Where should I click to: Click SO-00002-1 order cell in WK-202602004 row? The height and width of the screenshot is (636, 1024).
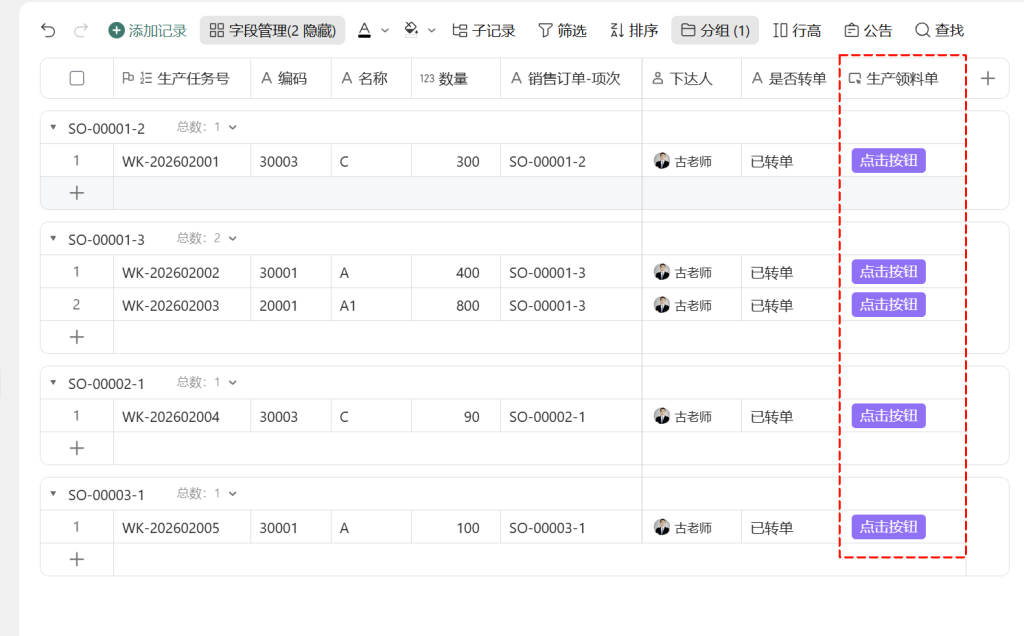coord(571,417)
